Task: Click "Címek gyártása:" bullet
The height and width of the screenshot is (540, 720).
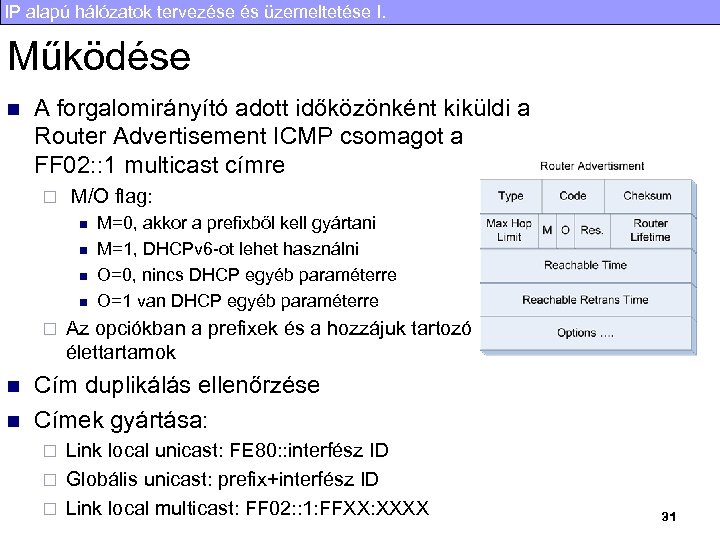Action: point(121,420)
